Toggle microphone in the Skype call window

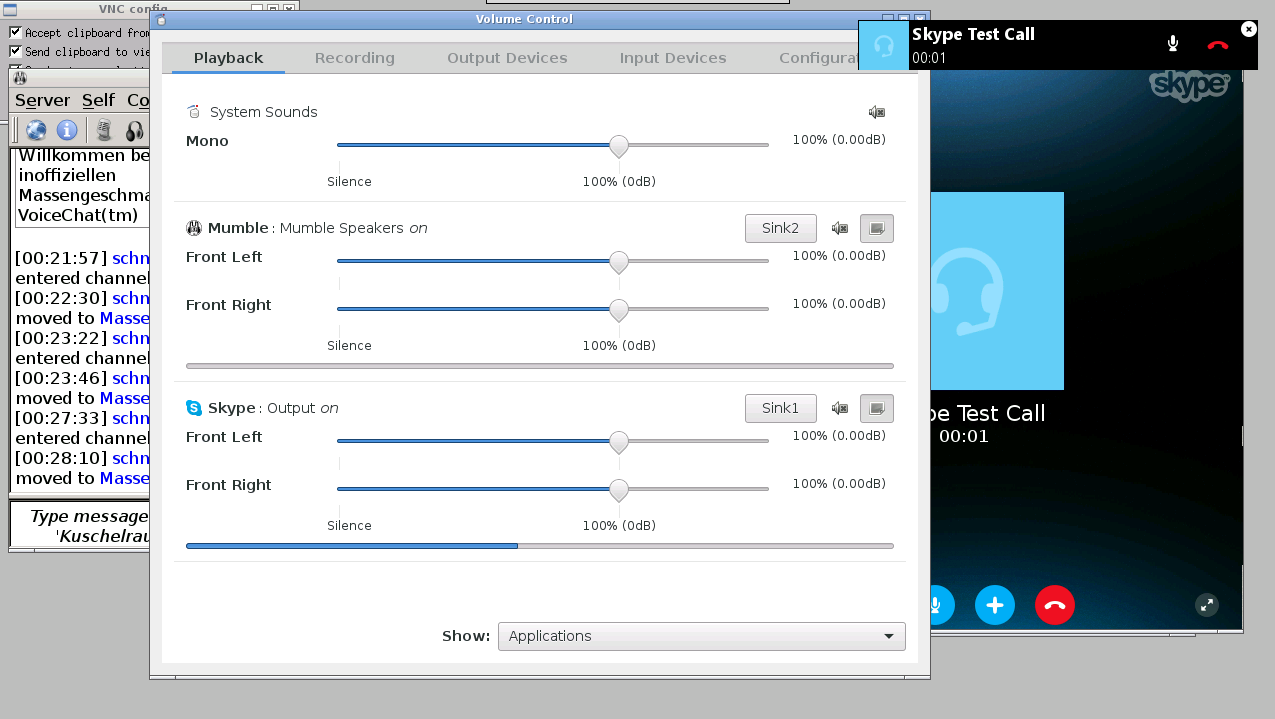coord(937,605)
